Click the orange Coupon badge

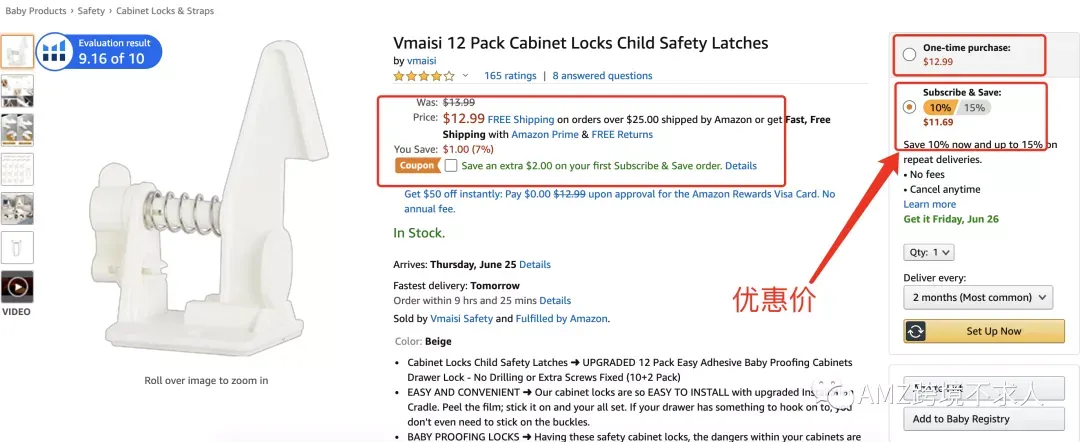(x=417, y=165)
